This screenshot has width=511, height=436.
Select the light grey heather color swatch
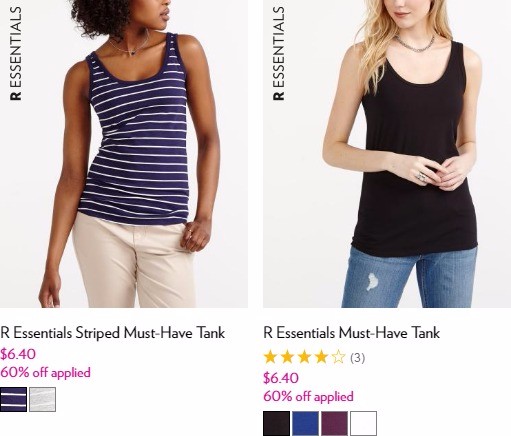click(x=42, y=399)
